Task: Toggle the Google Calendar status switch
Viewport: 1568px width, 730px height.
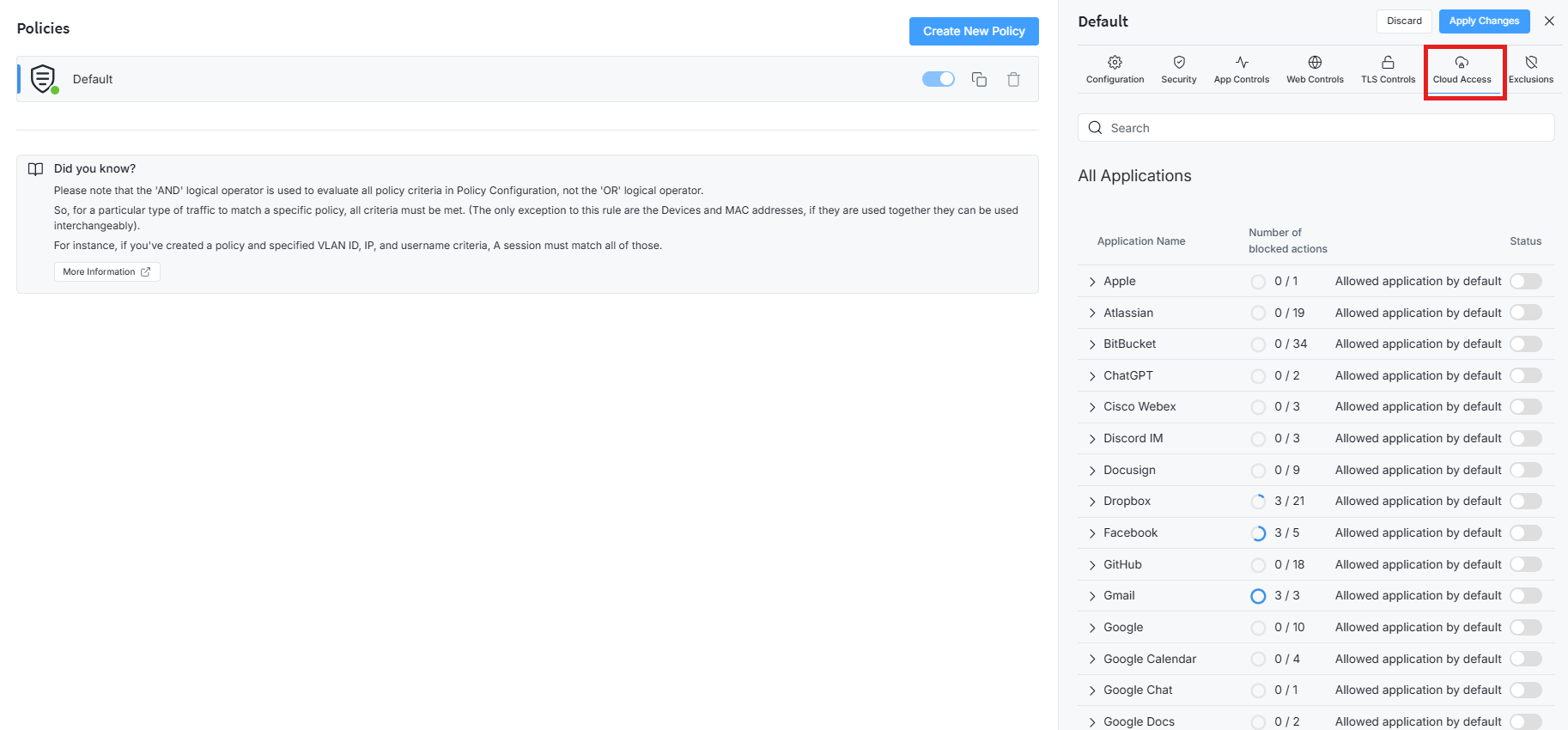Action: click(x=1526, y=659)
